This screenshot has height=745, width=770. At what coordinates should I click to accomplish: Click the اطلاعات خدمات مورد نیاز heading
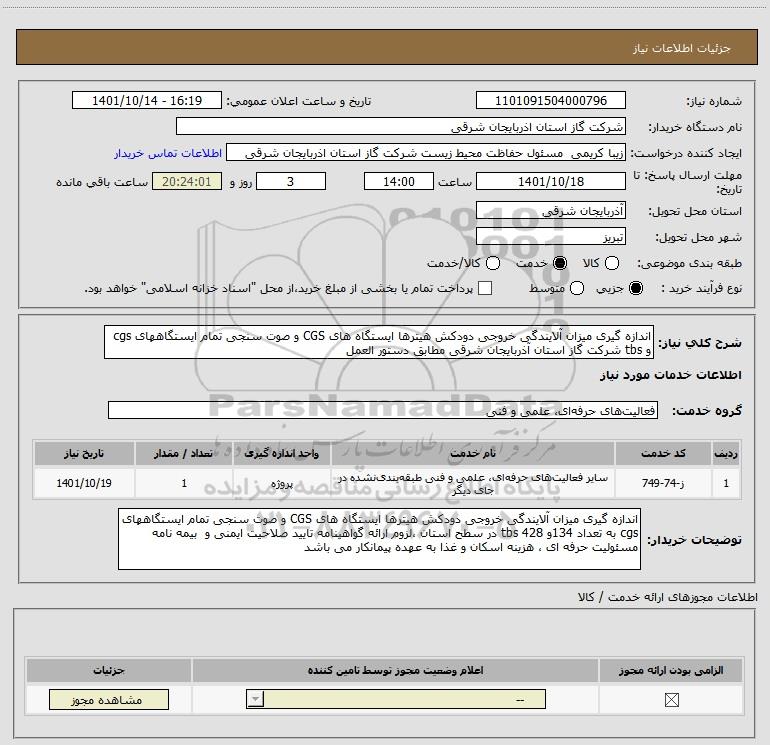click(x=670, y=375)
